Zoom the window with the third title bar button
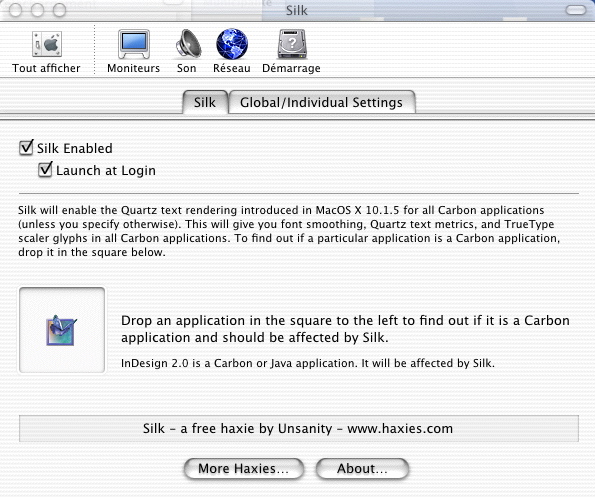The width and height of the screenshot is (595, 498). click(59, 10)
